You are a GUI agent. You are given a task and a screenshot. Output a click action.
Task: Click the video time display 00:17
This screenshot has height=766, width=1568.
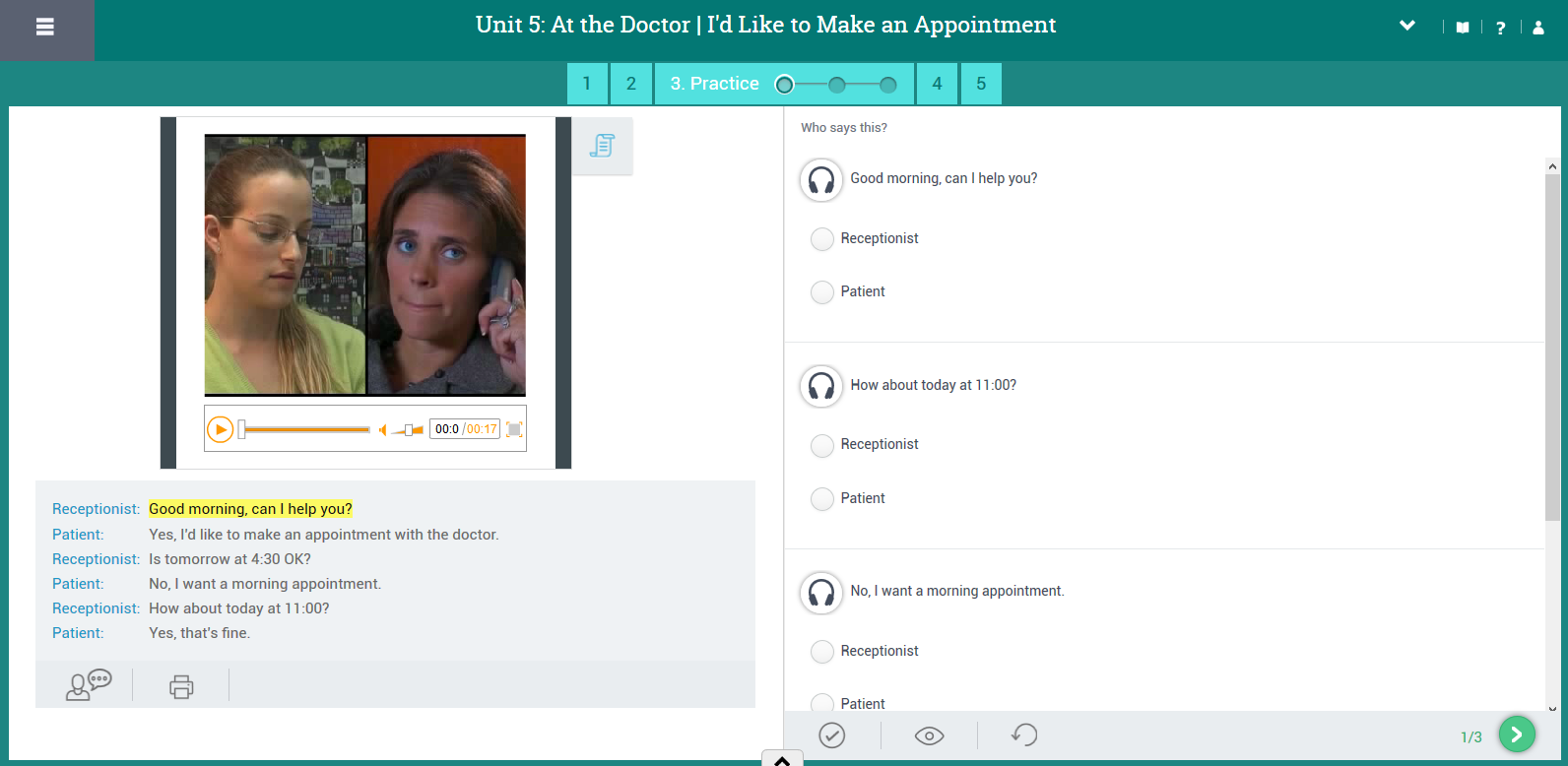482,429
